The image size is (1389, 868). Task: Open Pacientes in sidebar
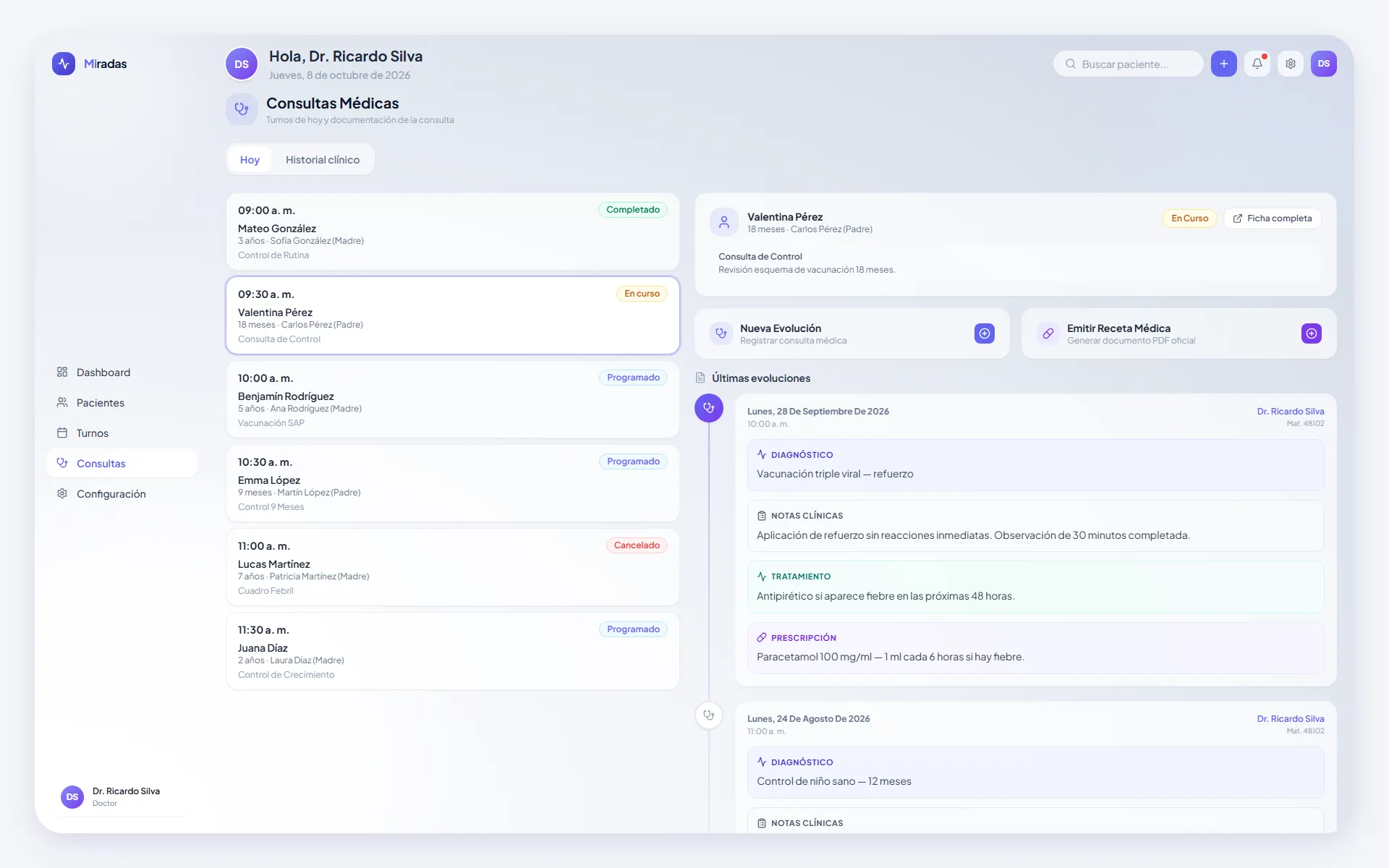[x=122, y=402]
